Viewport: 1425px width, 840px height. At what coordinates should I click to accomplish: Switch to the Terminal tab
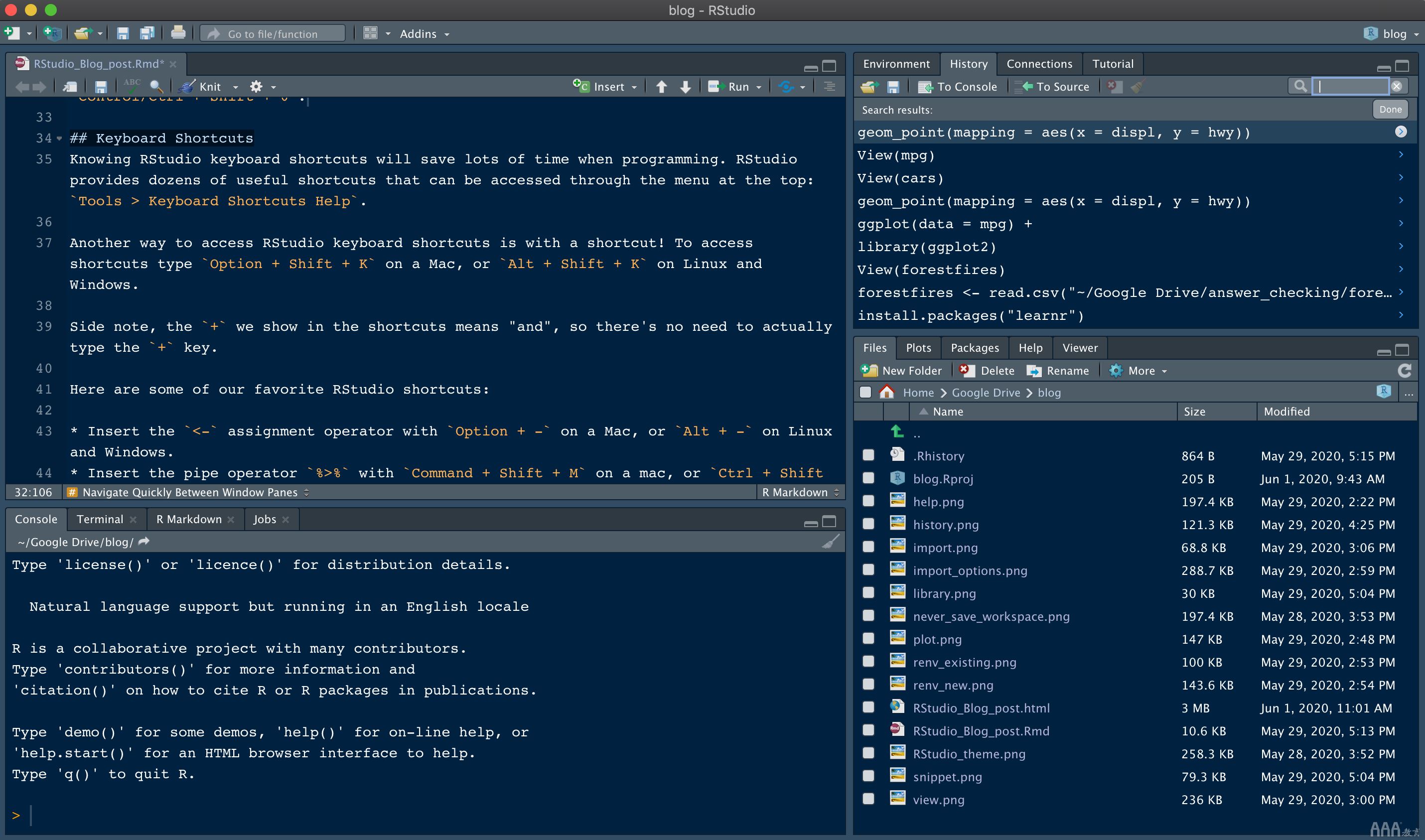100,518
